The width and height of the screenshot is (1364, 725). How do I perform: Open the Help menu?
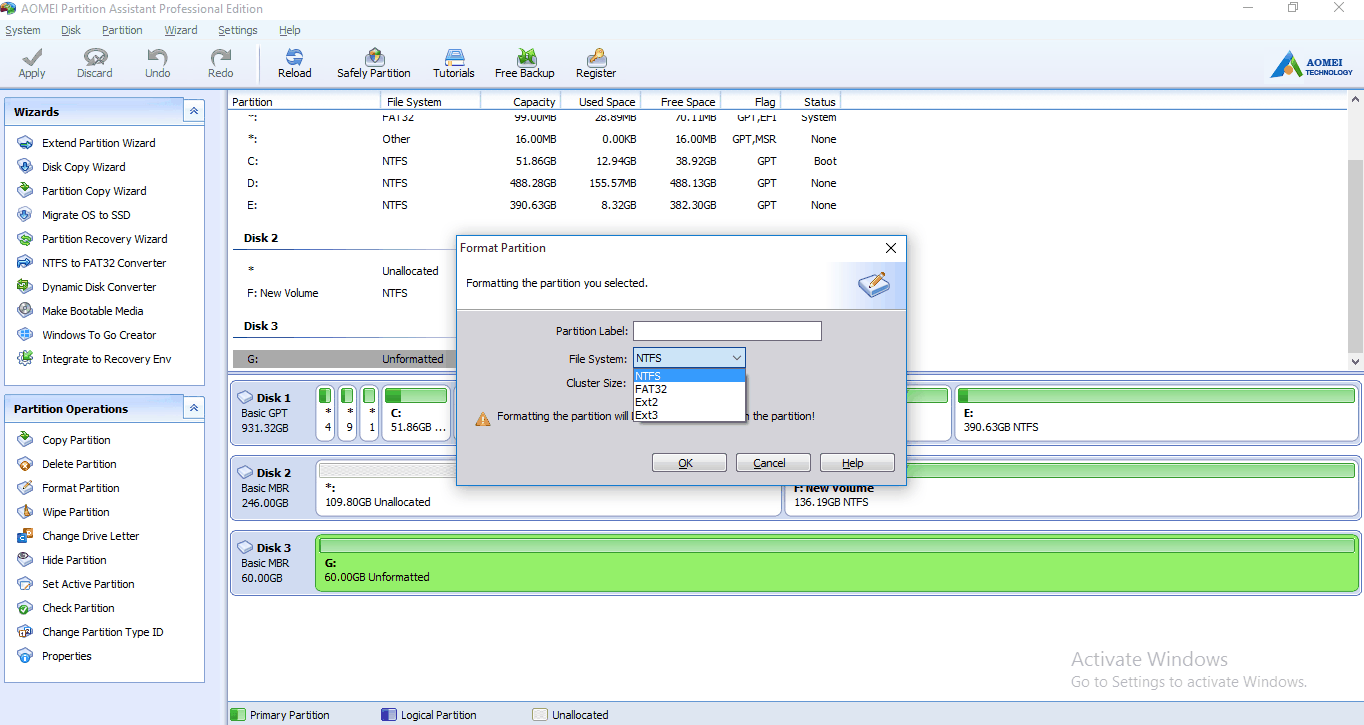290,30
